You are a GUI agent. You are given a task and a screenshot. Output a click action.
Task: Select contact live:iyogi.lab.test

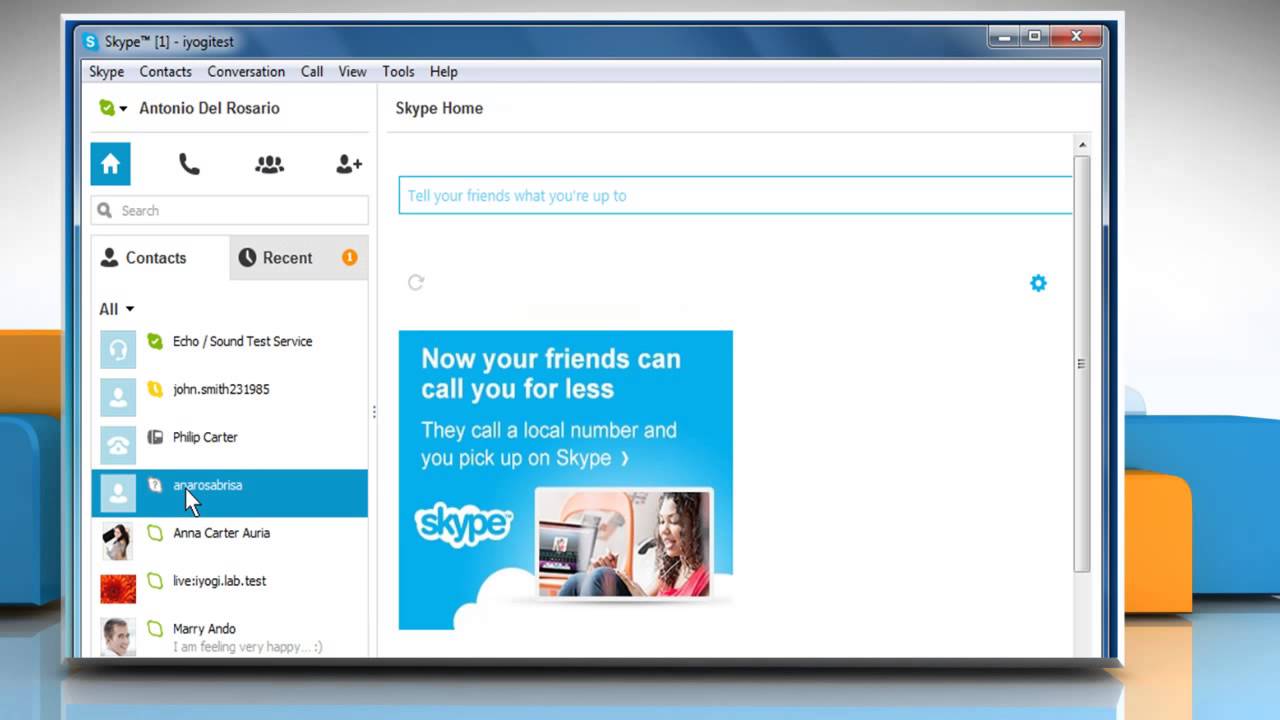tap(230, 589)
